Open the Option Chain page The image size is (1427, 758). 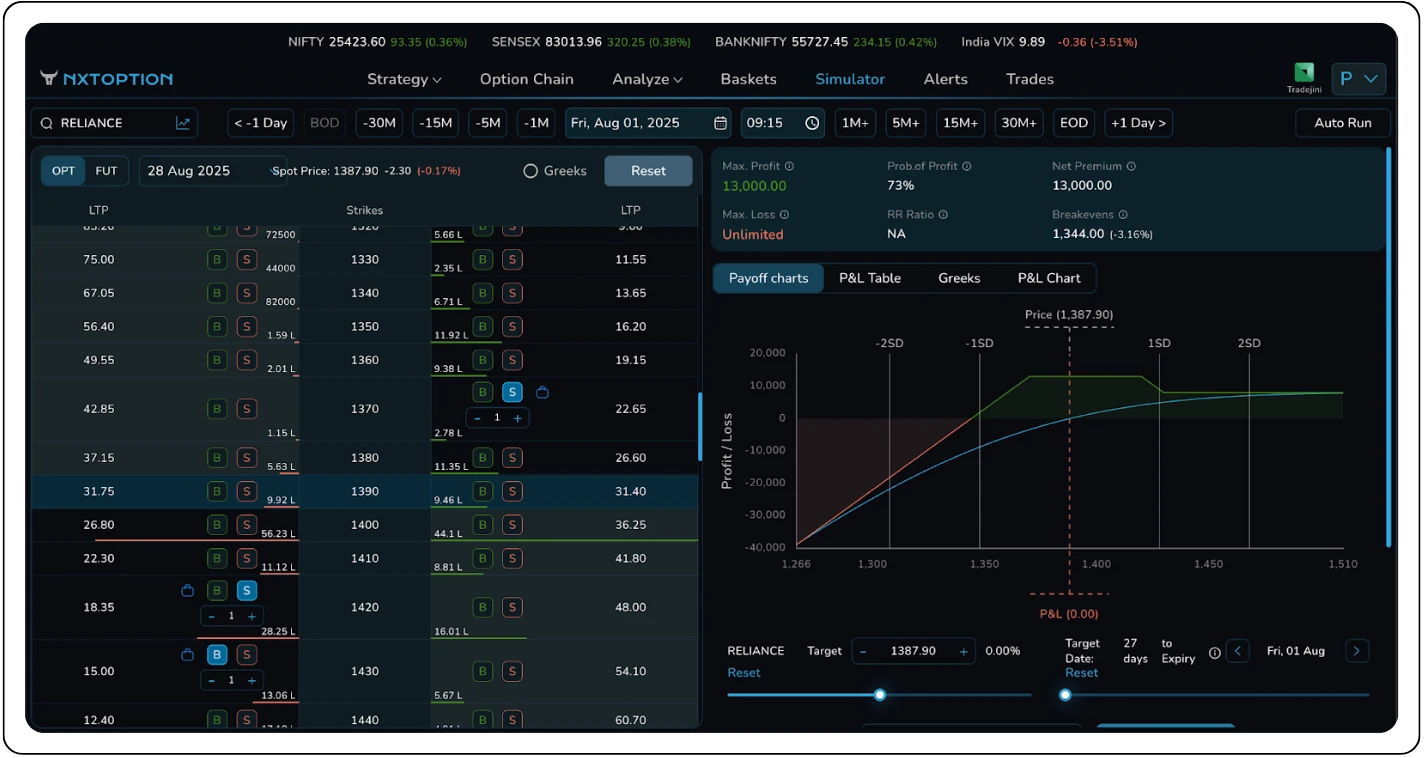click(527, 79)
